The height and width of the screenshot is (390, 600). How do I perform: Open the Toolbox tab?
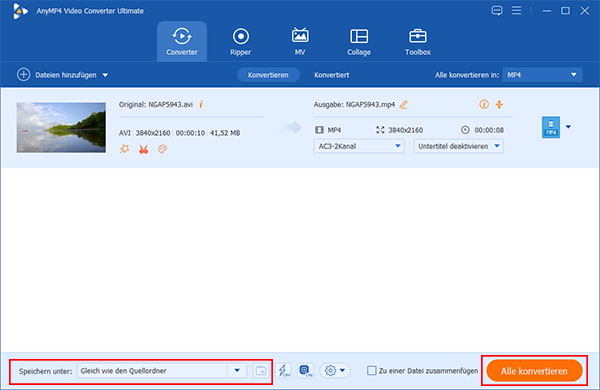tap(417, 42)
